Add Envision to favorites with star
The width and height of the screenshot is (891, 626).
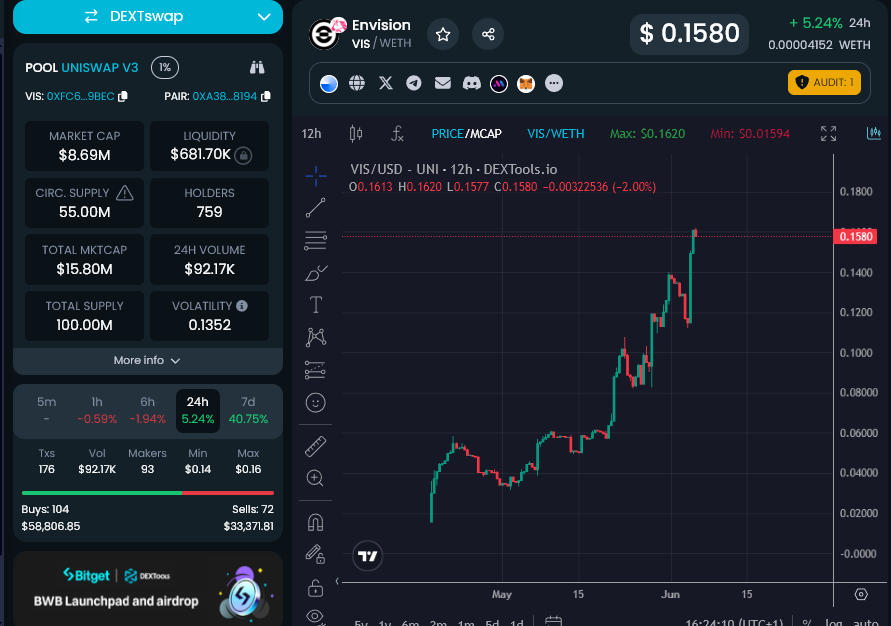(443, 35)
